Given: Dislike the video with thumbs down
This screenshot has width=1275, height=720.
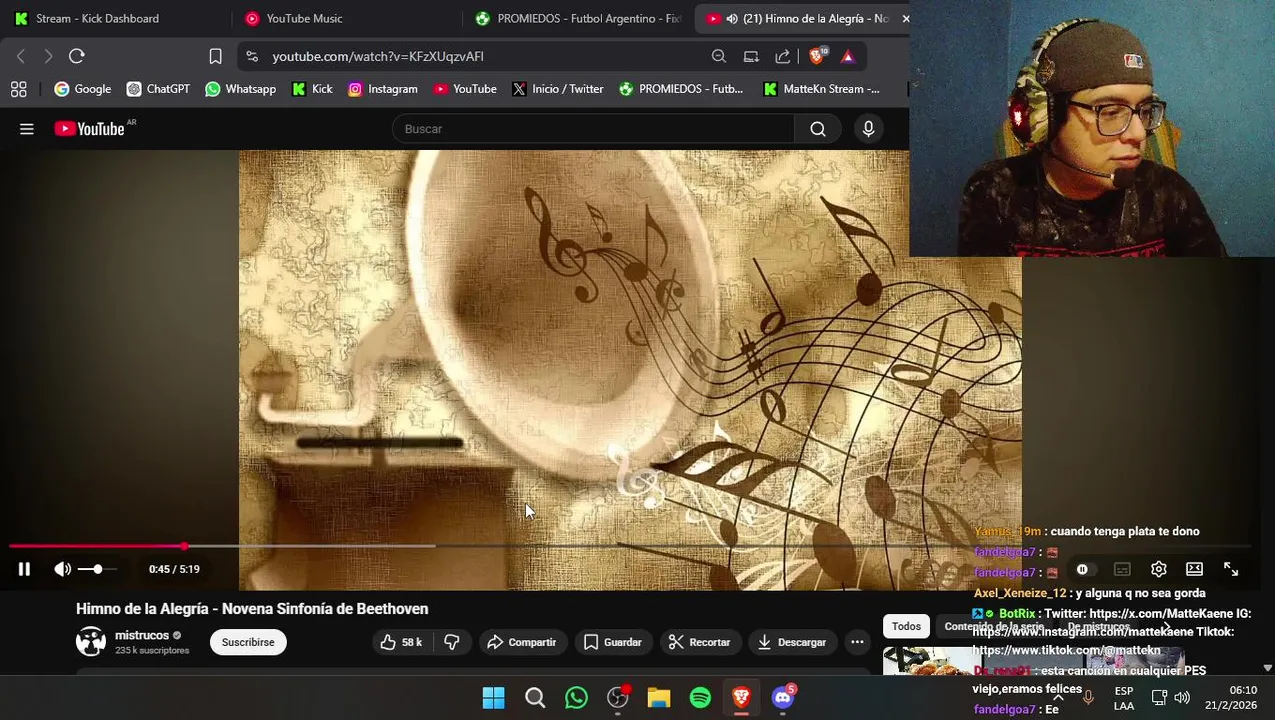Looking at the screenshot, I should (452, 642).
